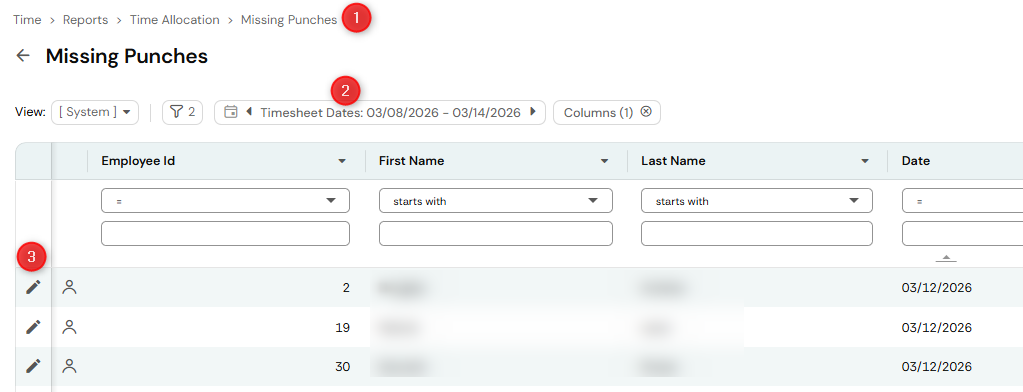Open employee profile icon for employee 30

tap(69, 367)
